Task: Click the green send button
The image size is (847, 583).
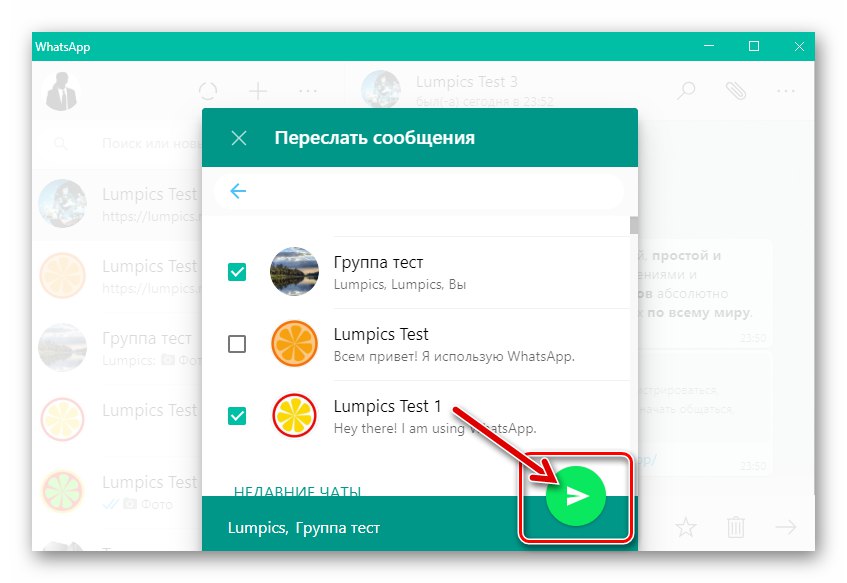Action: coord(575,496)
